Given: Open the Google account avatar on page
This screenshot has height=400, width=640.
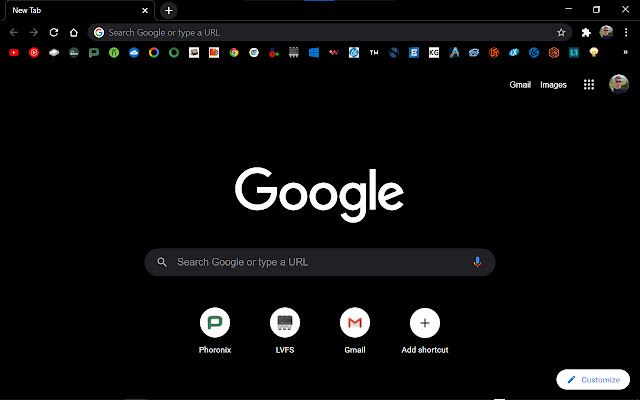Looking at the screenshot, I should click(x=619, y=84).
